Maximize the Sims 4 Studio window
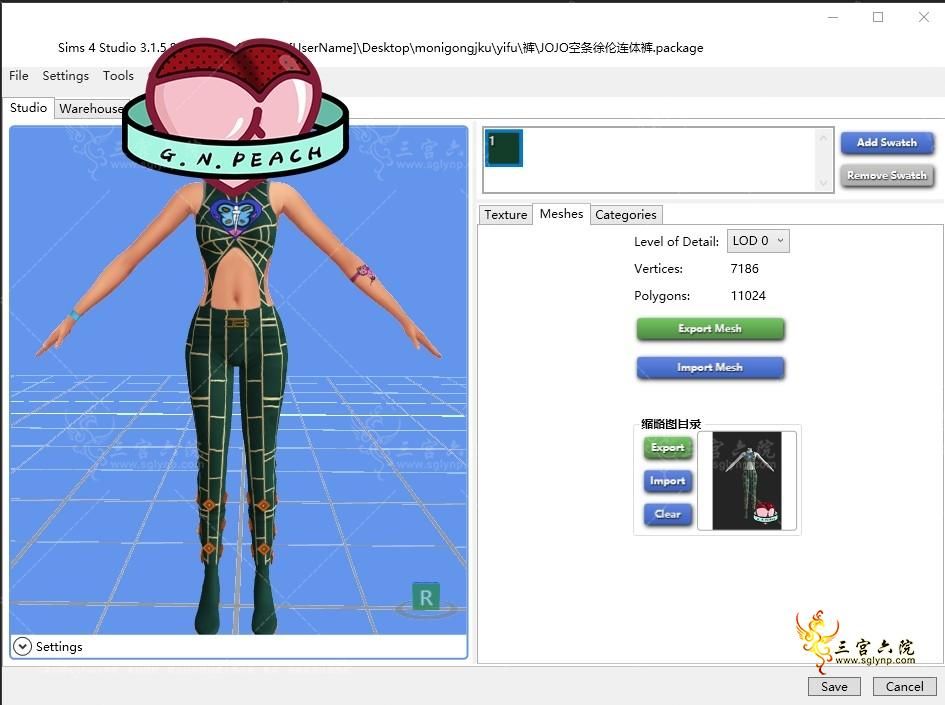This screenshot has width=945, height=705. (x=878, y=17)
